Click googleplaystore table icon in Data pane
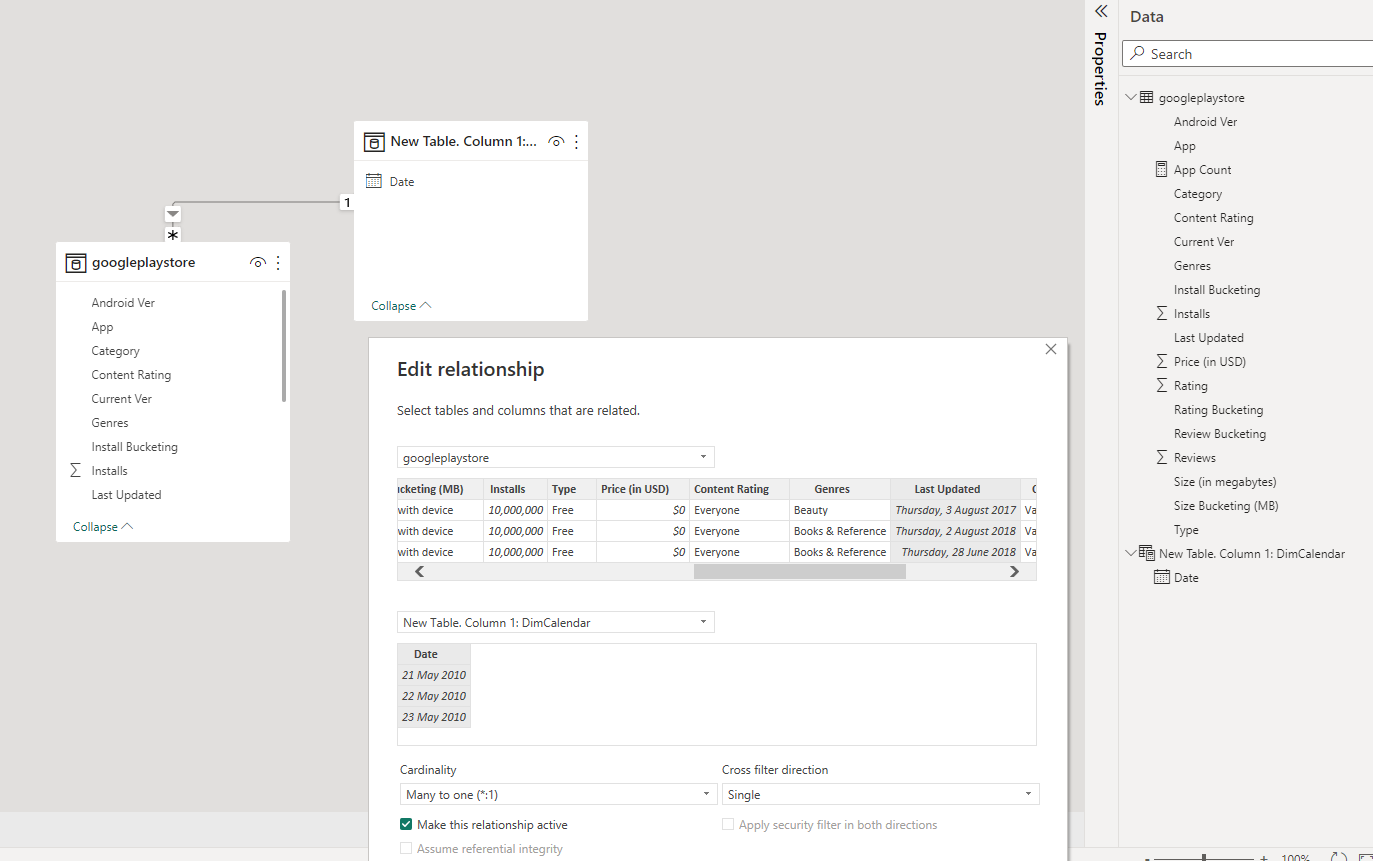1373x861 pixels. click(1146, 98)
